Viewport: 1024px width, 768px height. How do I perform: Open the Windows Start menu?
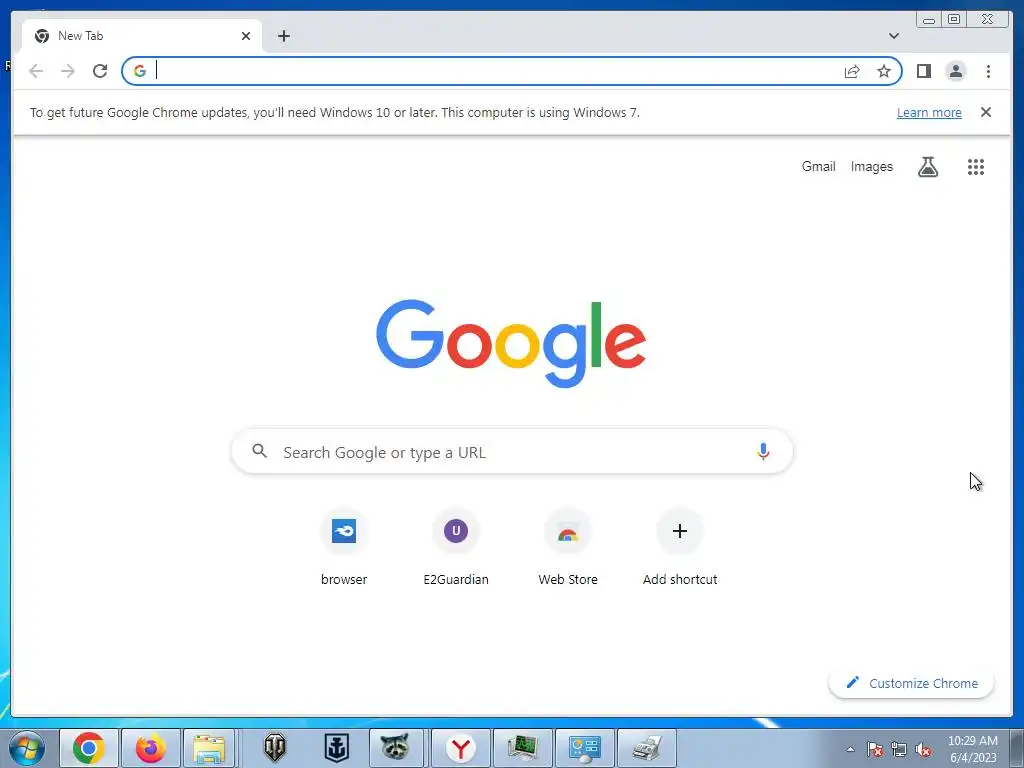click(27, 748)
